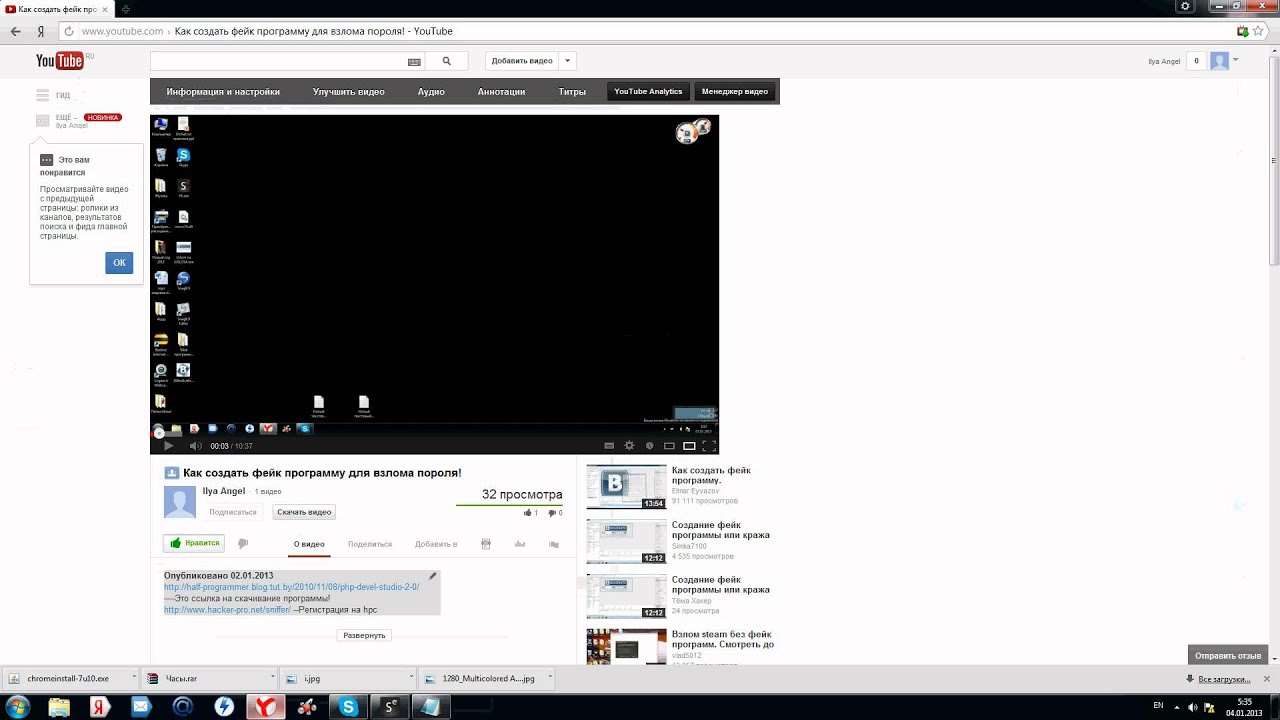
Task: Open the Simka7100 related video title
Action: click(x=721, y=530)
